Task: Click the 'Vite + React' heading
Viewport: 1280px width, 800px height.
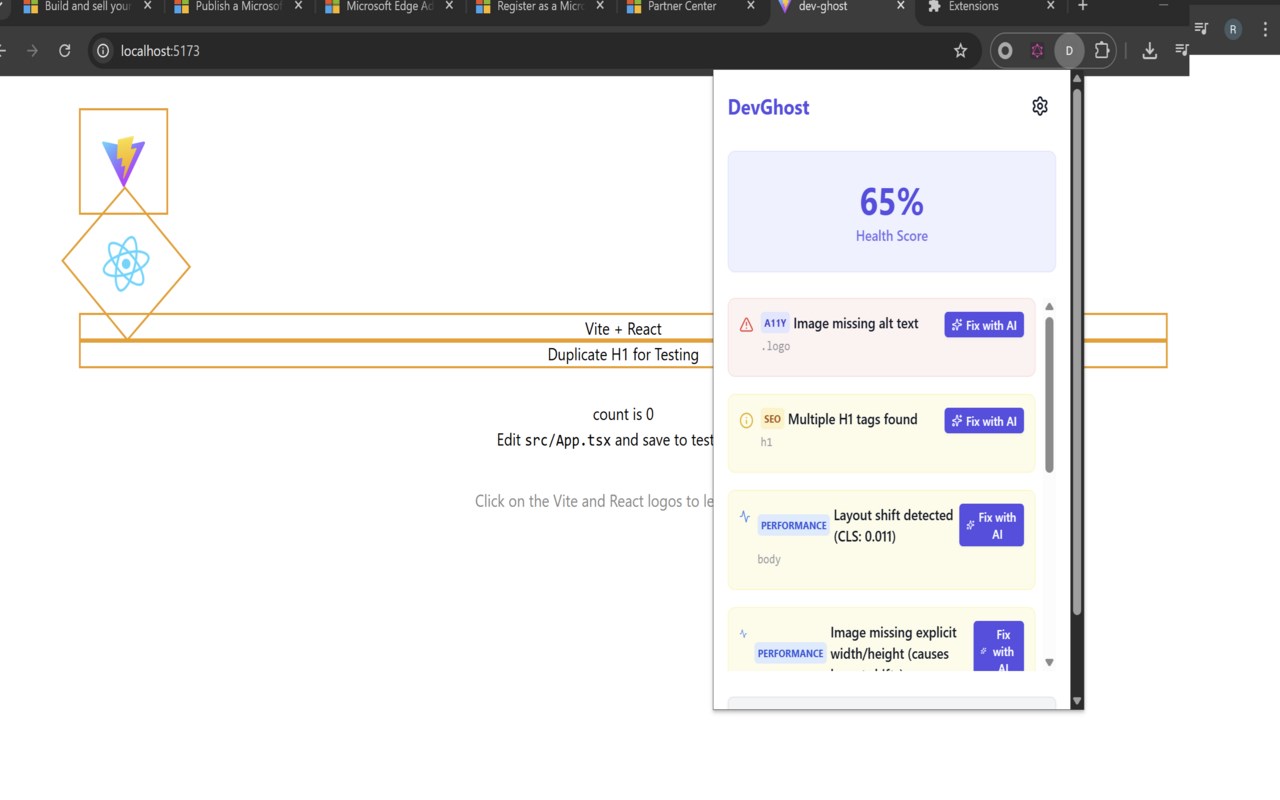Action: point(623,328)
